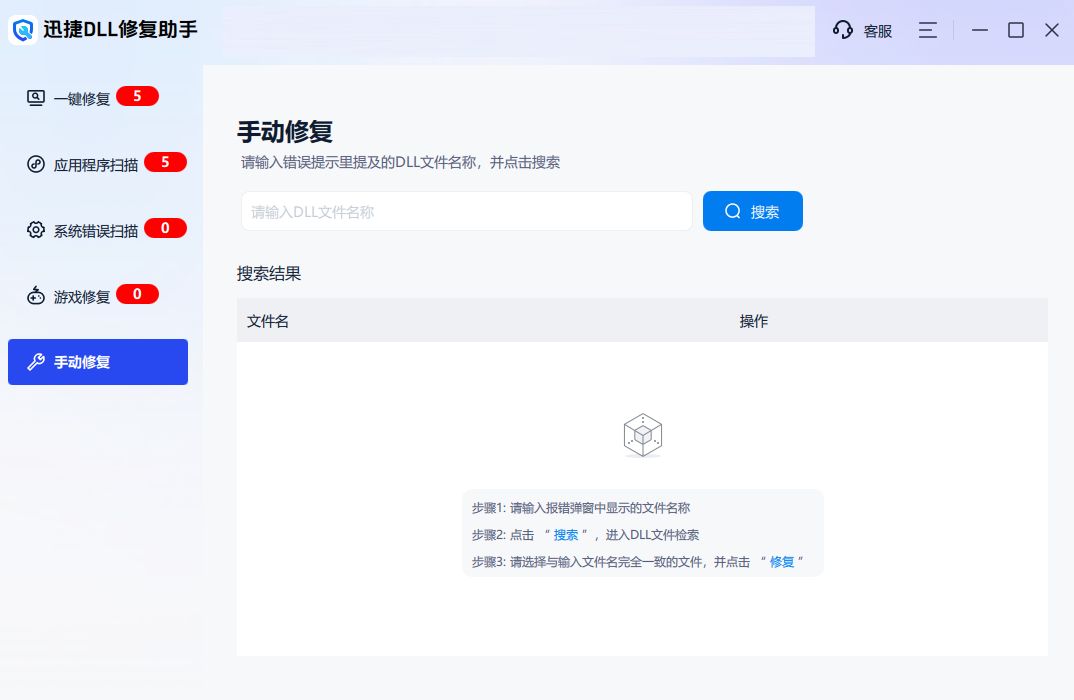Click the red badge 0 beside 游戏修复
Image resolution: width=1074 pixels, height=700 pixels.
tap(138, 294)
